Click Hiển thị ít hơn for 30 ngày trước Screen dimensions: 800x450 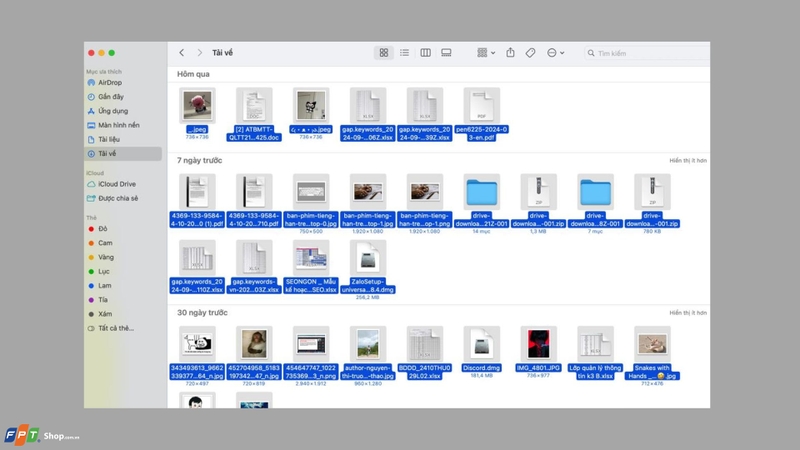coord(688,313)
